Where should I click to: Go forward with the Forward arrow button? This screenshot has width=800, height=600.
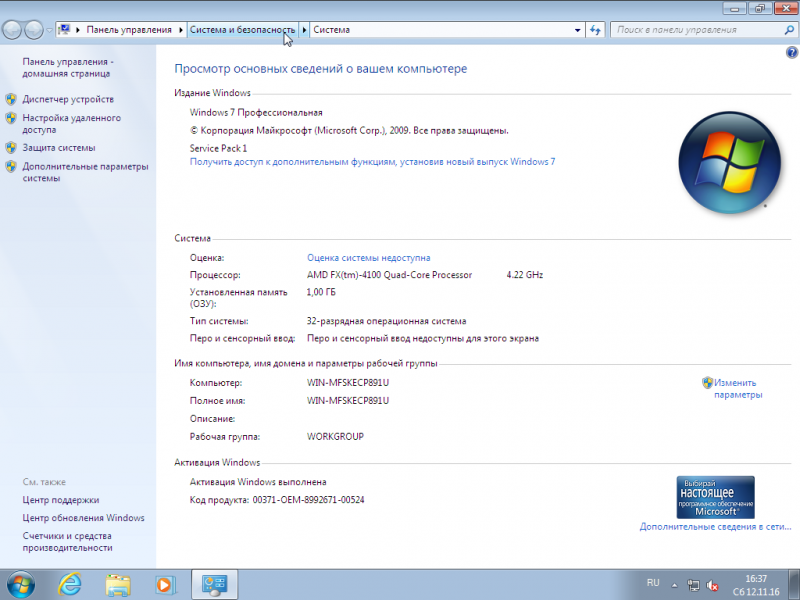[34, 30]
